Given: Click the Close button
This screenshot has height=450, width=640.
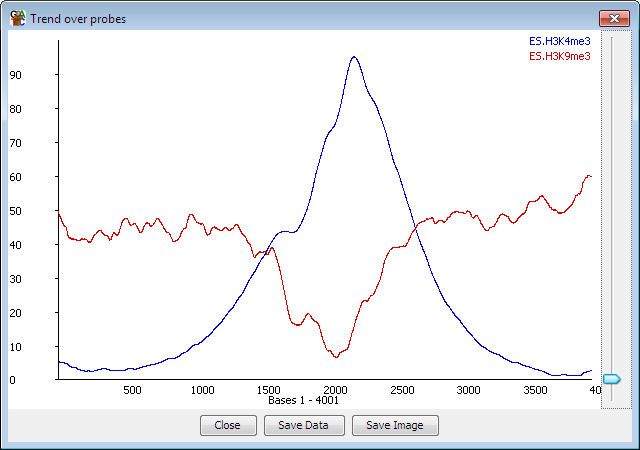Looking at the screenshot, I should coord(228,425).
